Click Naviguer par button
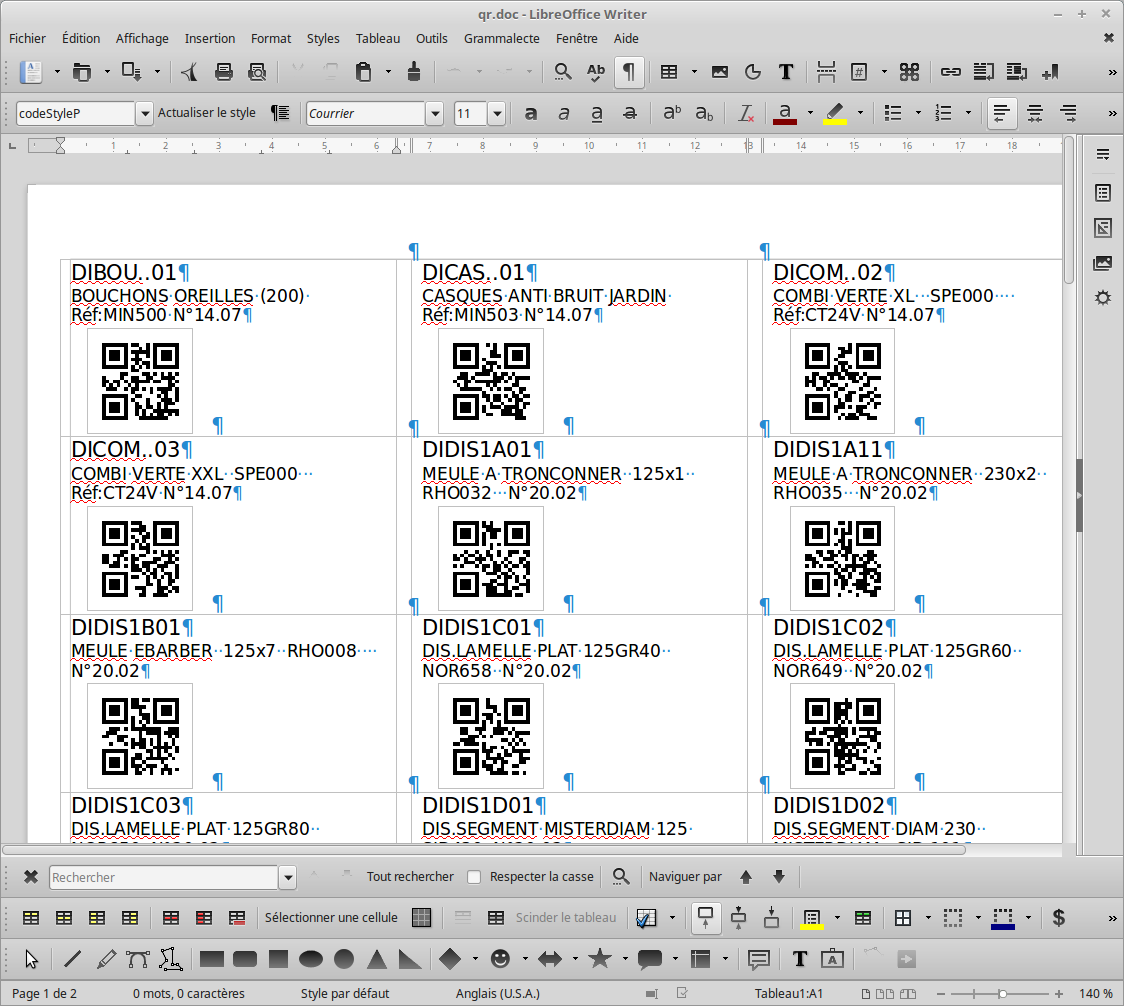 [685, 876]
